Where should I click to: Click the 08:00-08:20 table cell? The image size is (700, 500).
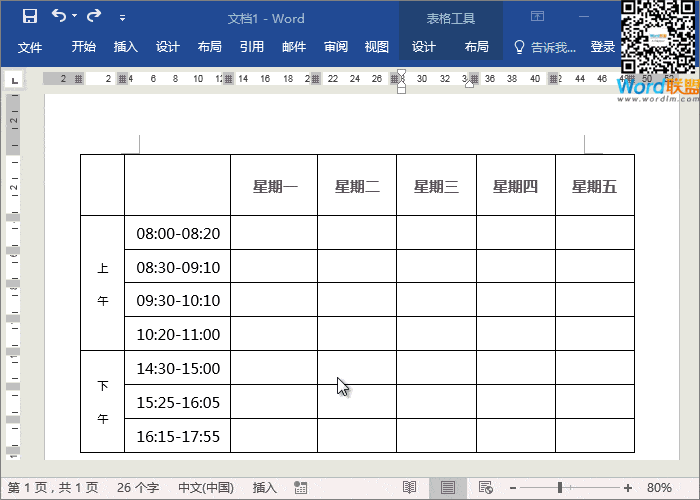(178, 234)
